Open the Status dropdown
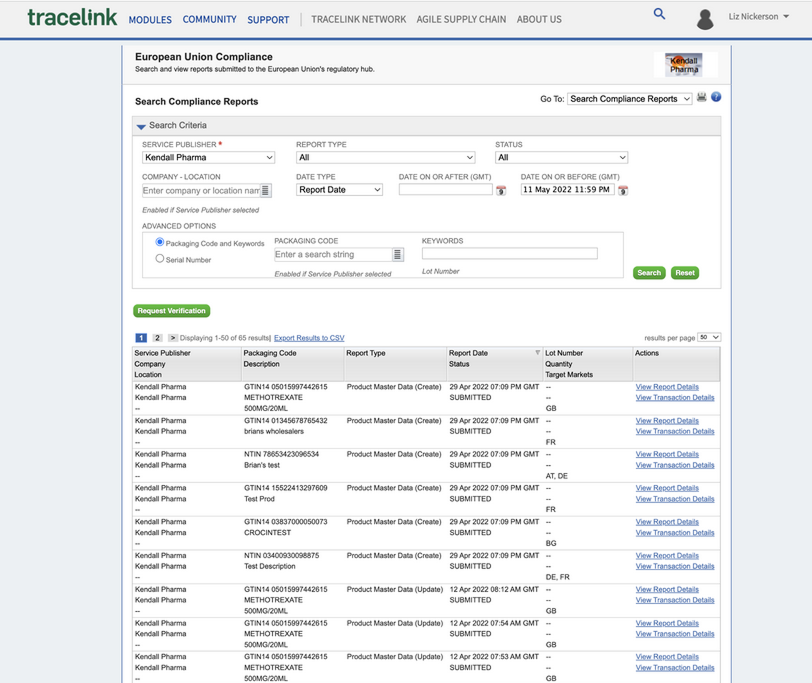This screenshot has height=683, width=812. click(561, 157)
